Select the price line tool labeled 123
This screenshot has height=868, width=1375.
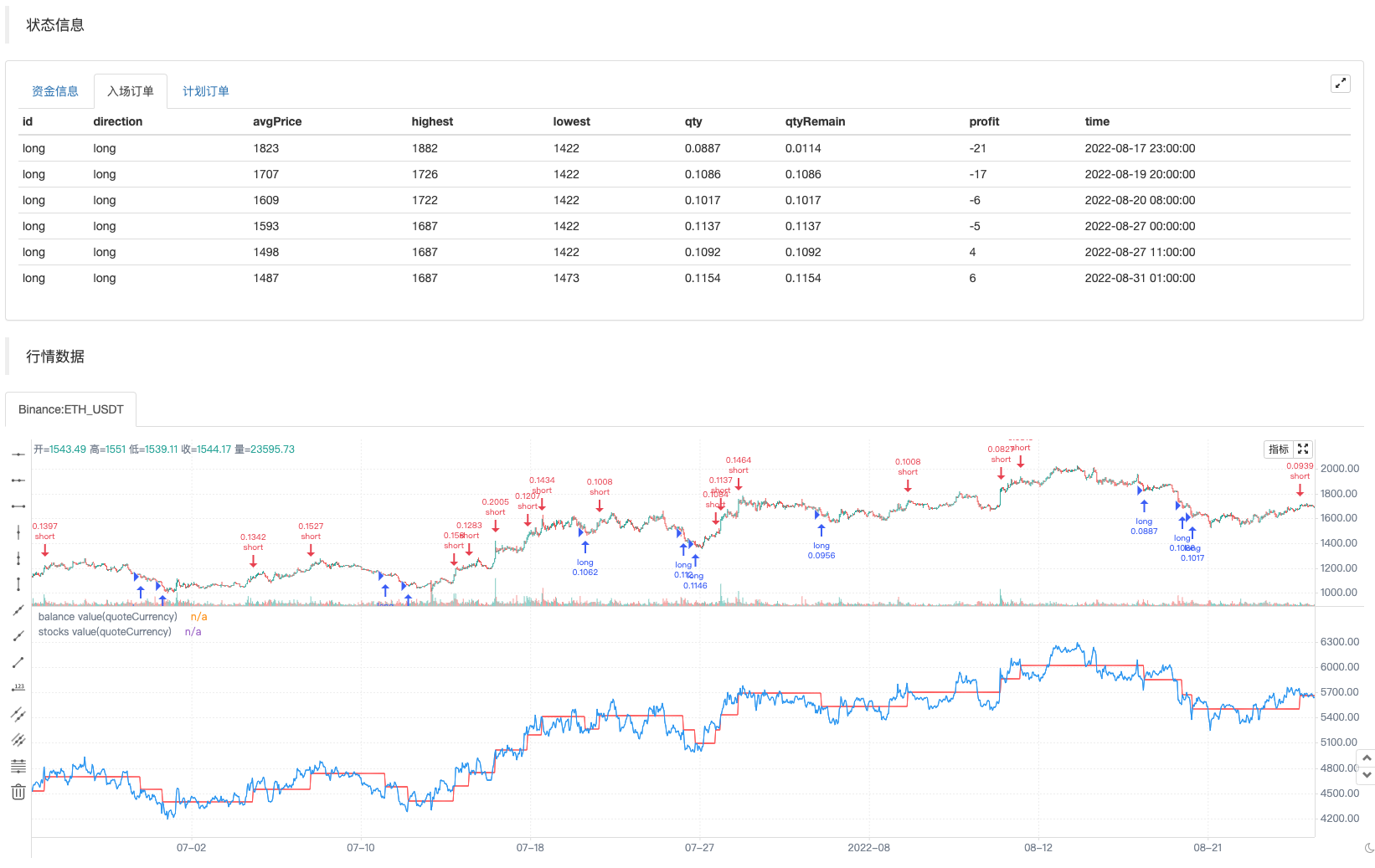(18, 688)
